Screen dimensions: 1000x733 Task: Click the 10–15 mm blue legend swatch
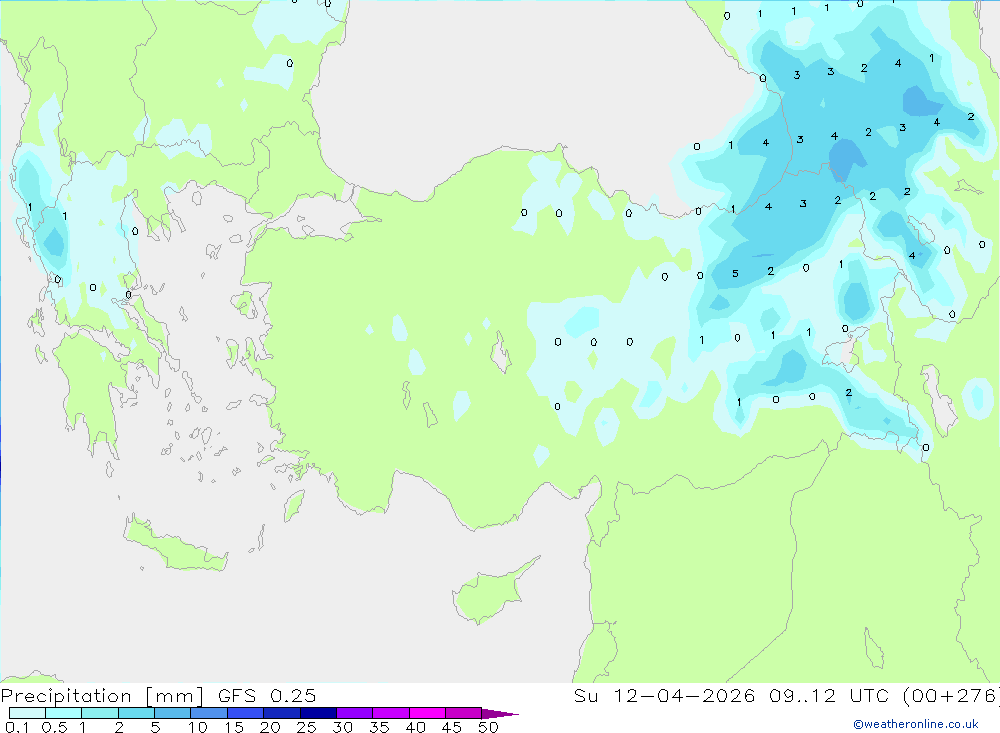(209, 713)
